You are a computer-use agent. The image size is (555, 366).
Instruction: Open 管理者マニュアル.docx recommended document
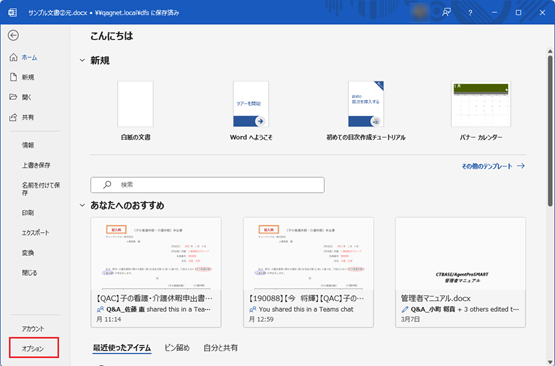click(x=460, y=272)
